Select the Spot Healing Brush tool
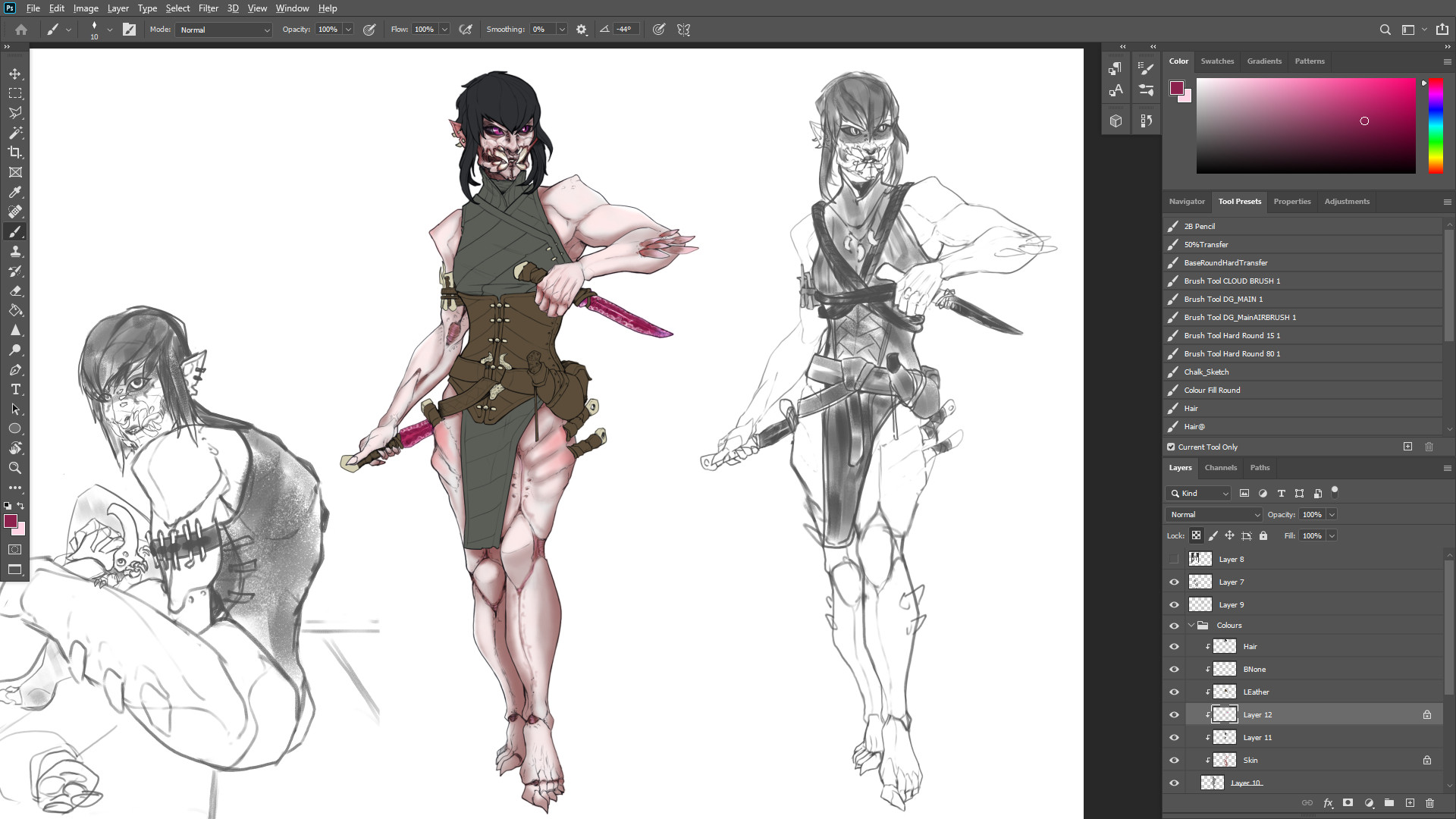The width and height of the screenshot is (1456, 819). point(15,212)
